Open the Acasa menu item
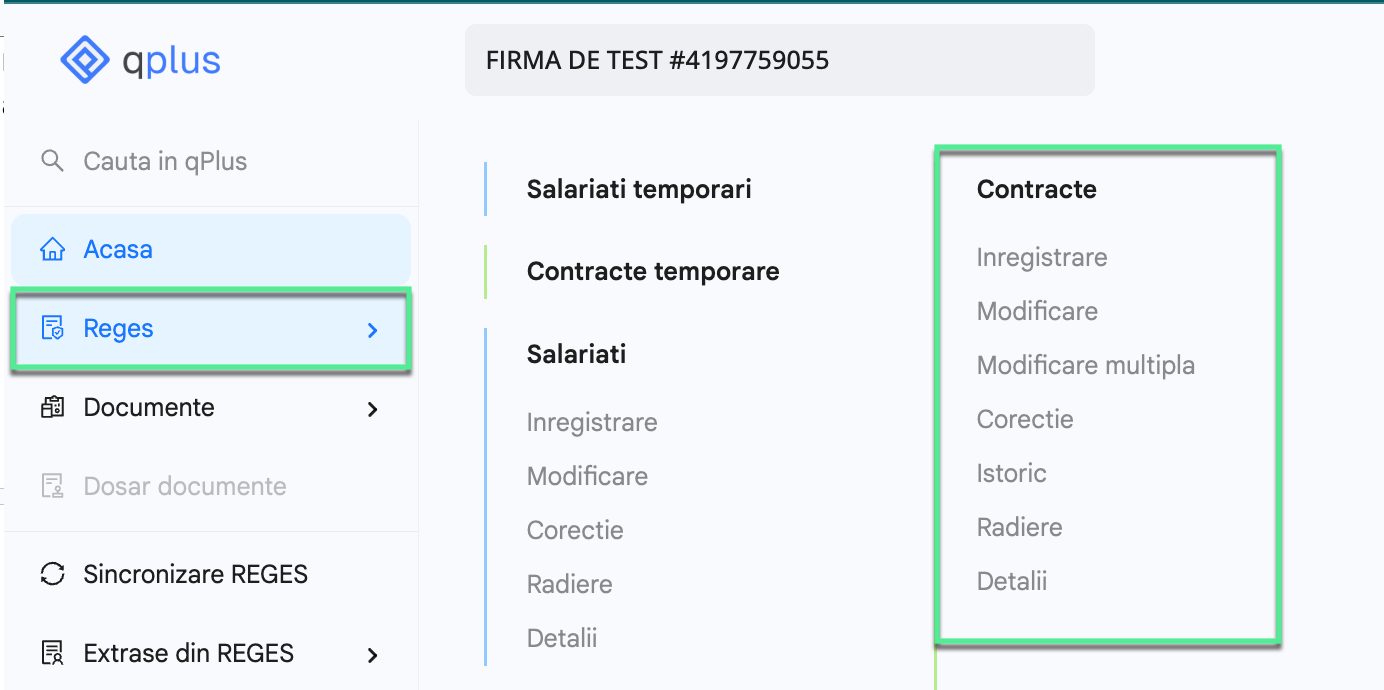The width and height of the screenshot is (1384, 690). click(117, 249)
